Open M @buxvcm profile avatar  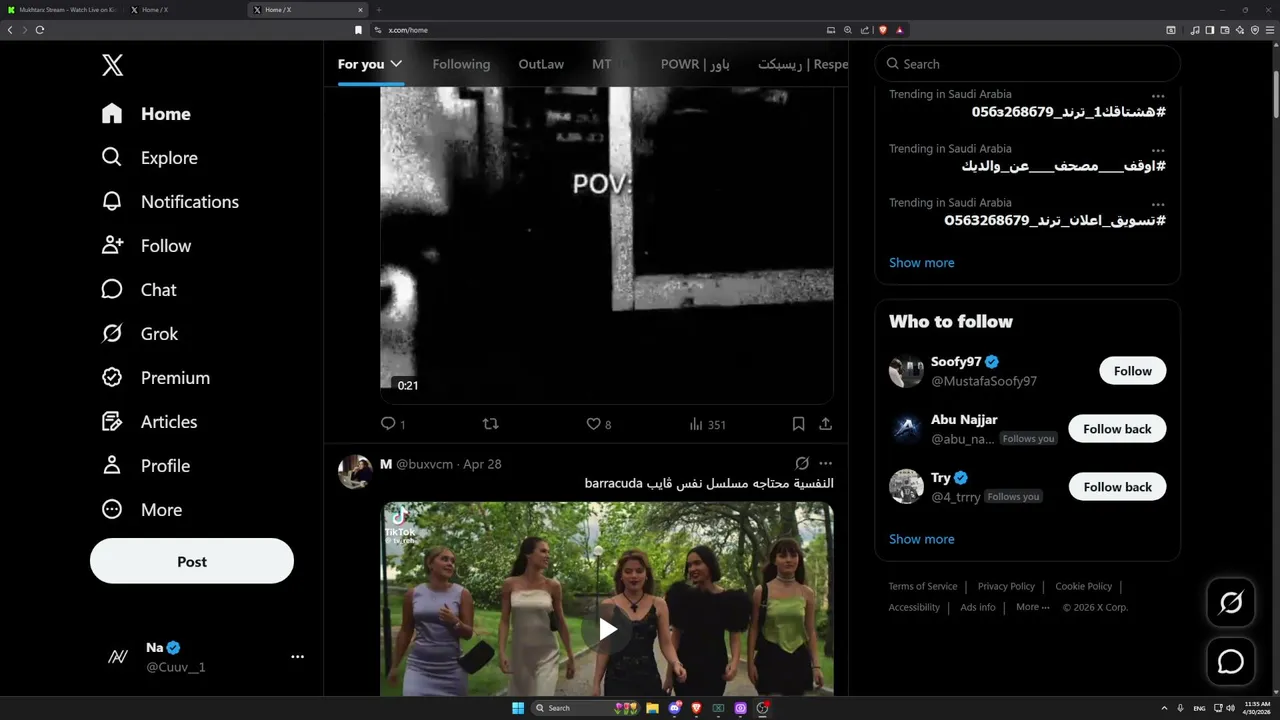[x=355, y=471]
